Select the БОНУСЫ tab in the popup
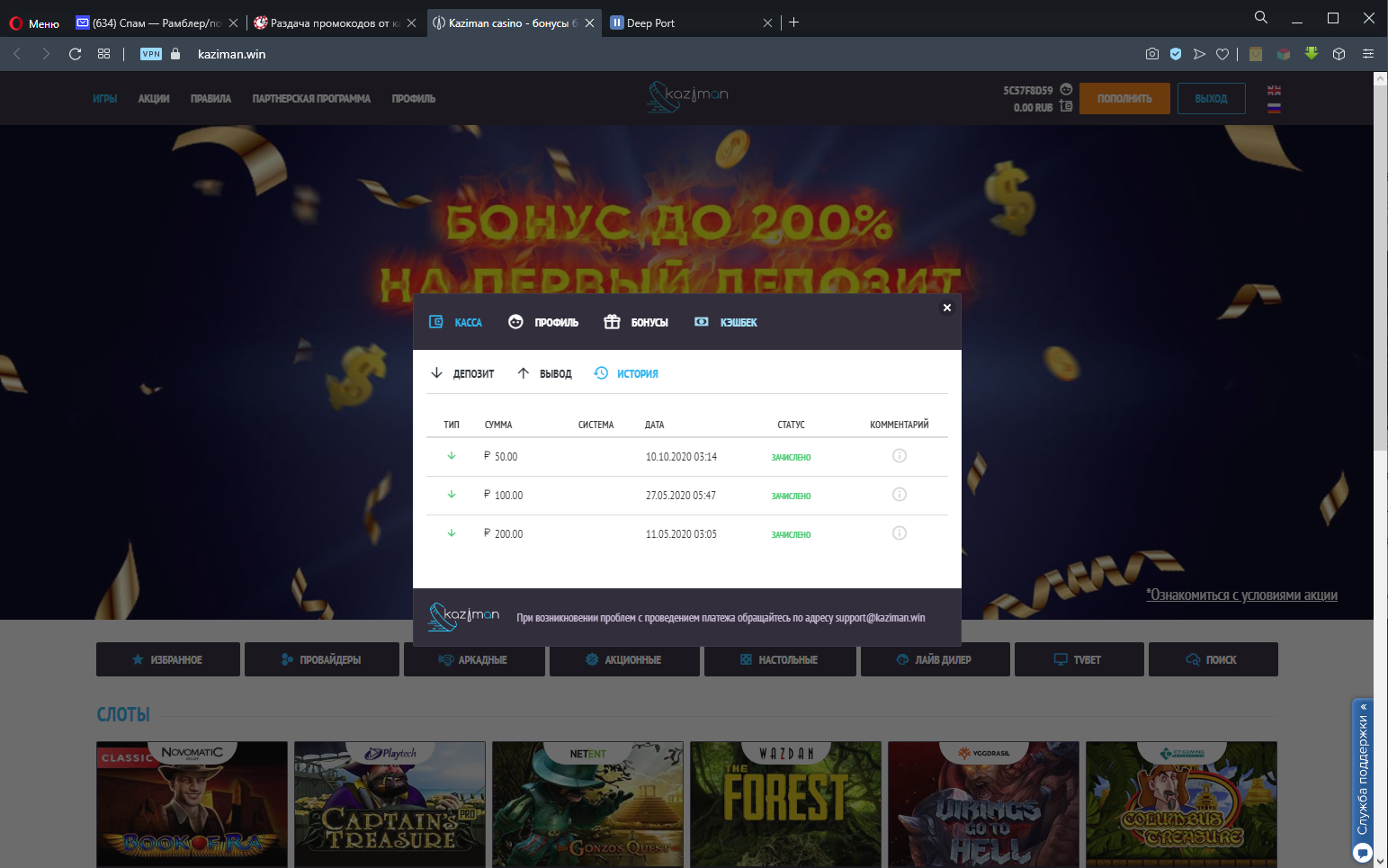 [x=636, y=322]
